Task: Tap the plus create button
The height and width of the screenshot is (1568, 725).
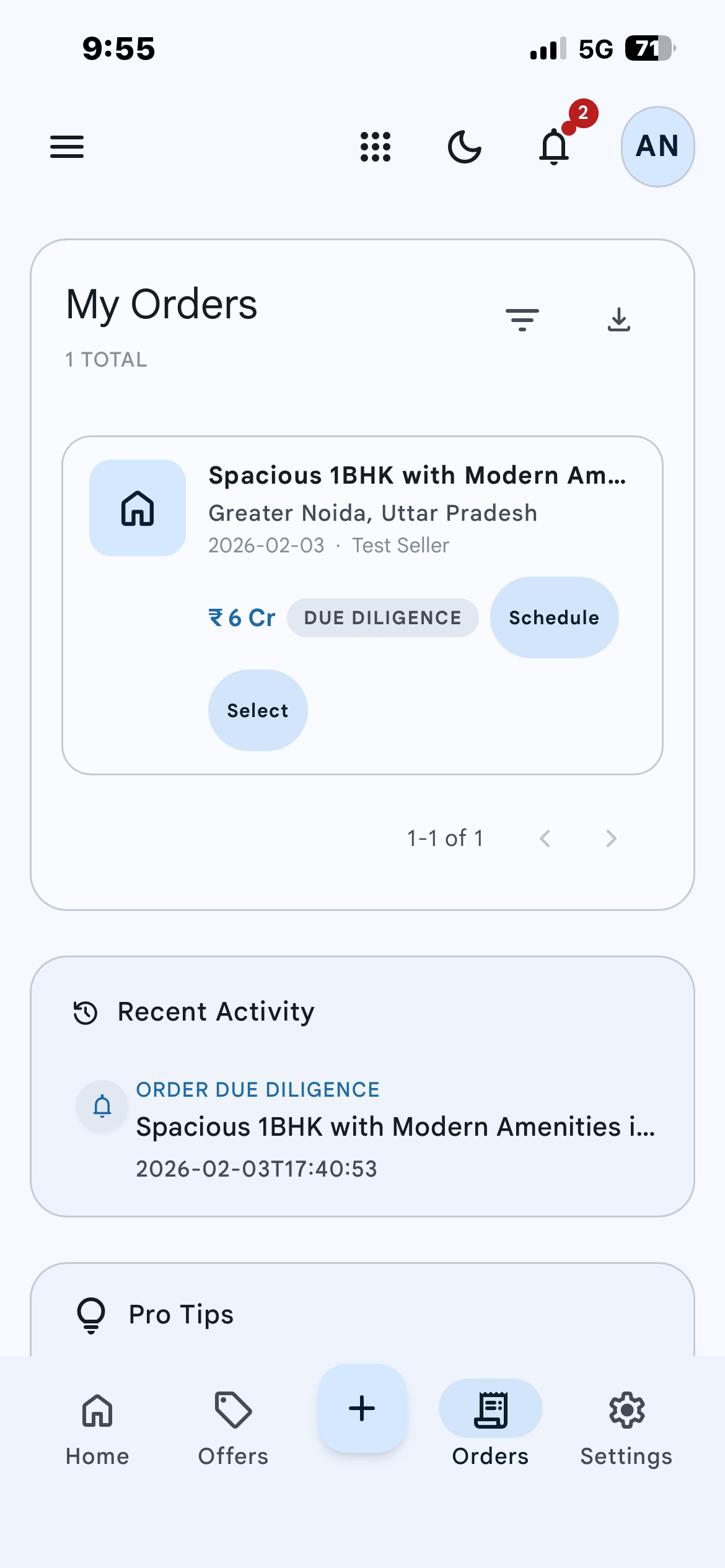Action: (362, 1408)
